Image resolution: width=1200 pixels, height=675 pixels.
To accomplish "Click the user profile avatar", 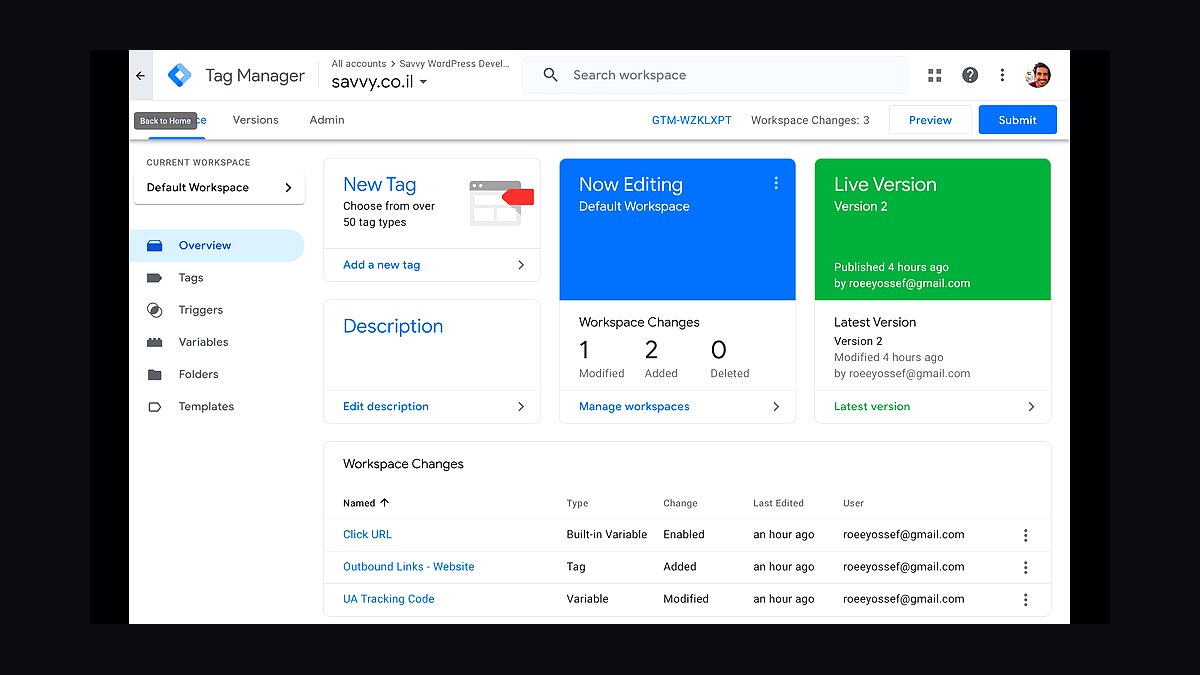I will coord(1038,75).
